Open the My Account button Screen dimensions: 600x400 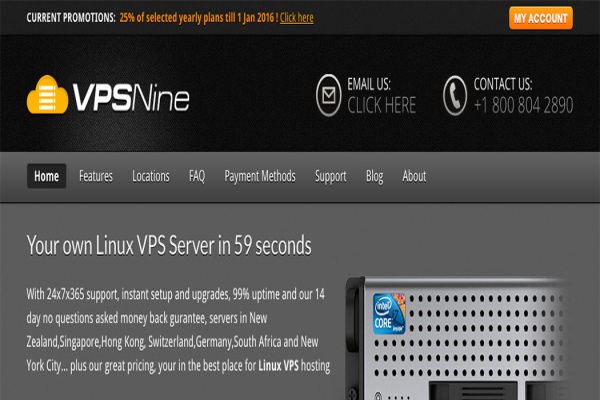541,18
